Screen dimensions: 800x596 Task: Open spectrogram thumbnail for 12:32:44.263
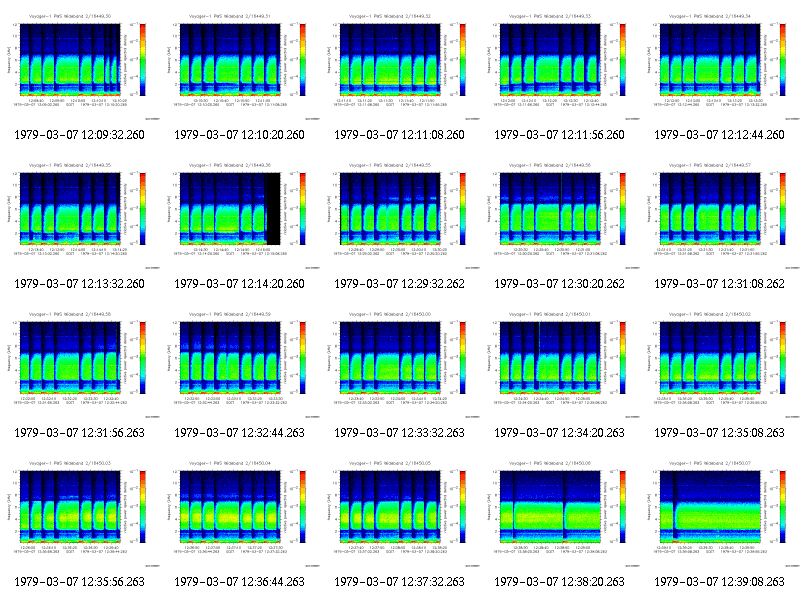coord(240,364)
